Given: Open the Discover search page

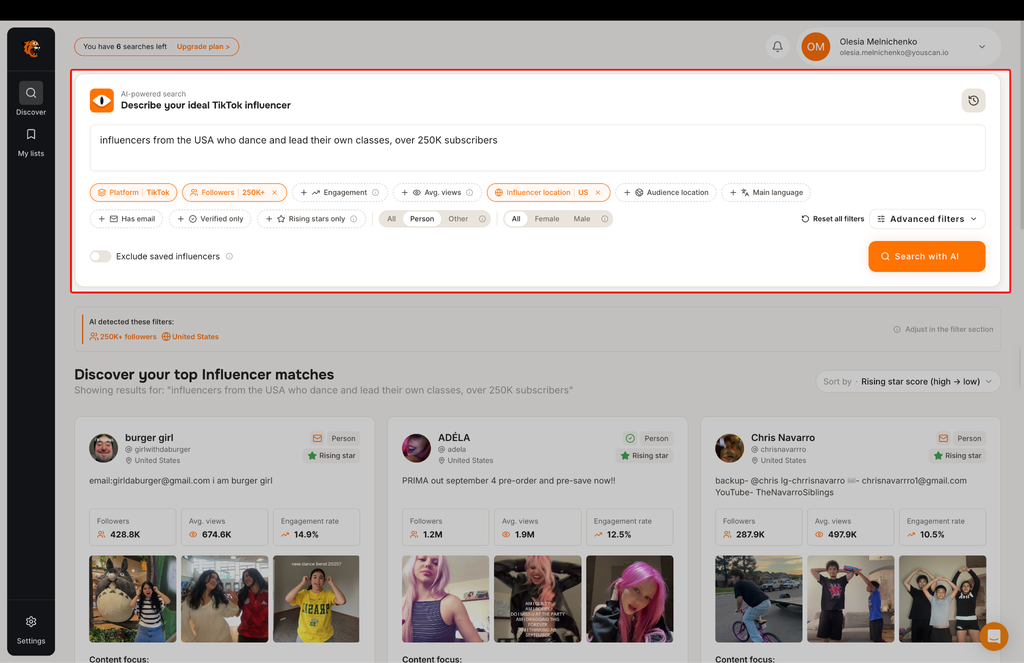Looking at the screenshot, I should click(x=31, y=99).
